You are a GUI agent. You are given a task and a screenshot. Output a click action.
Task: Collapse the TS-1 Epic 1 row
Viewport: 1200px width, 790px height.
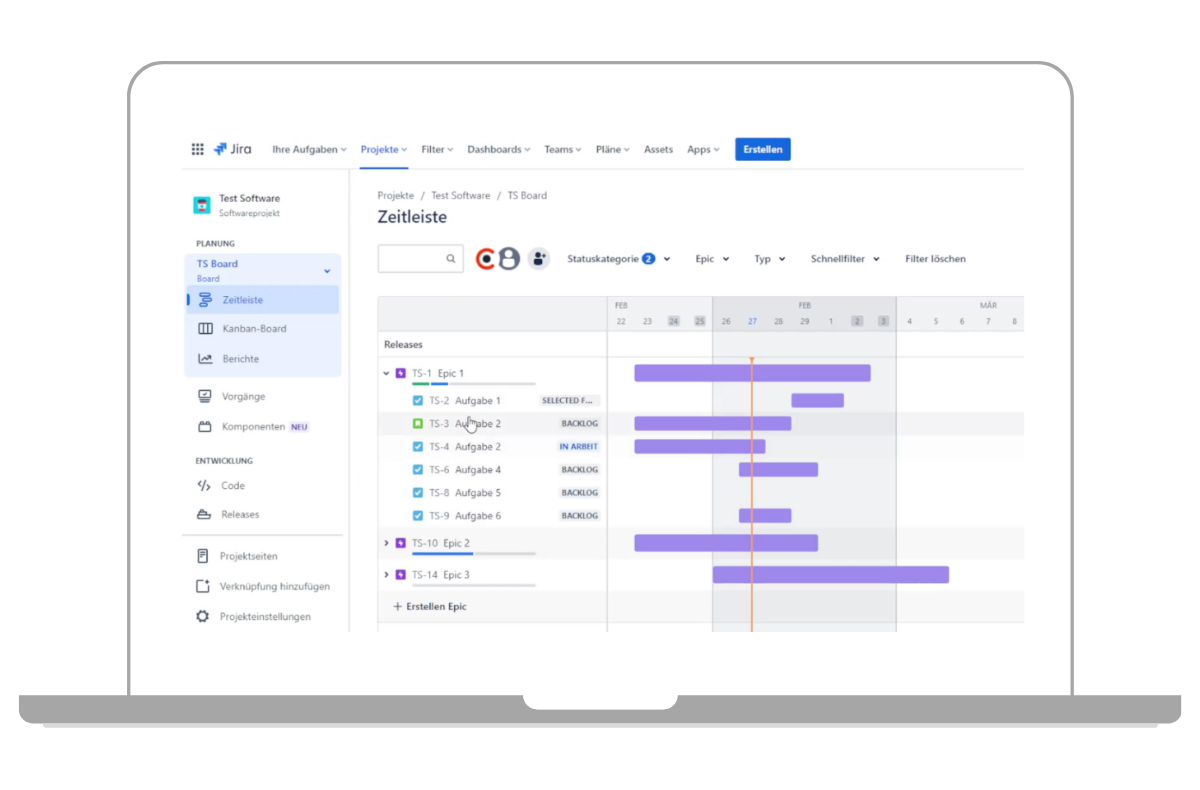(x=387, y=374)
